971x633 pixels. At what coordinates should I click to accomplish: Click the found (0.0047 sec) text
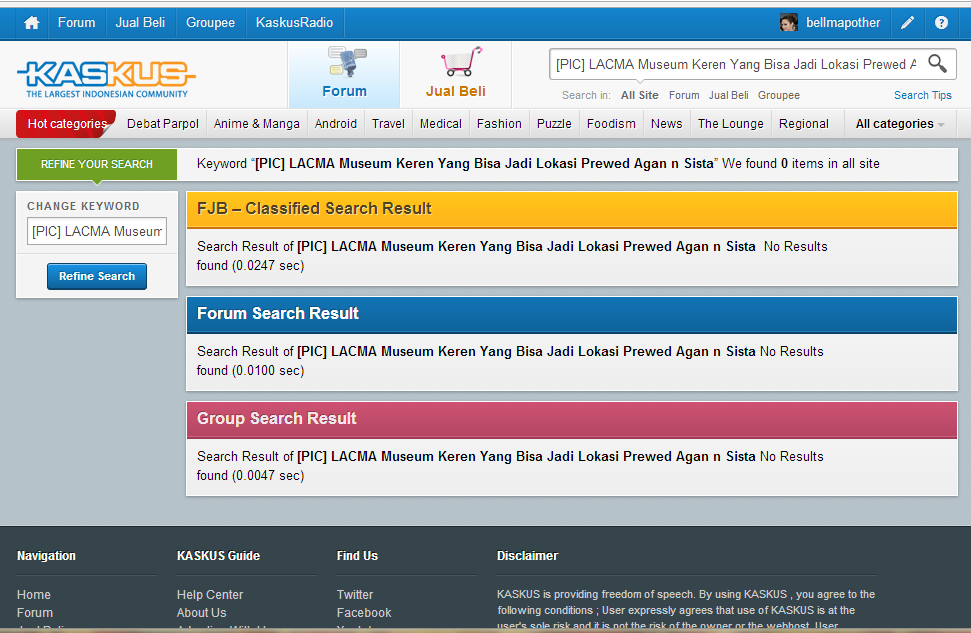(x=250, y=476)
